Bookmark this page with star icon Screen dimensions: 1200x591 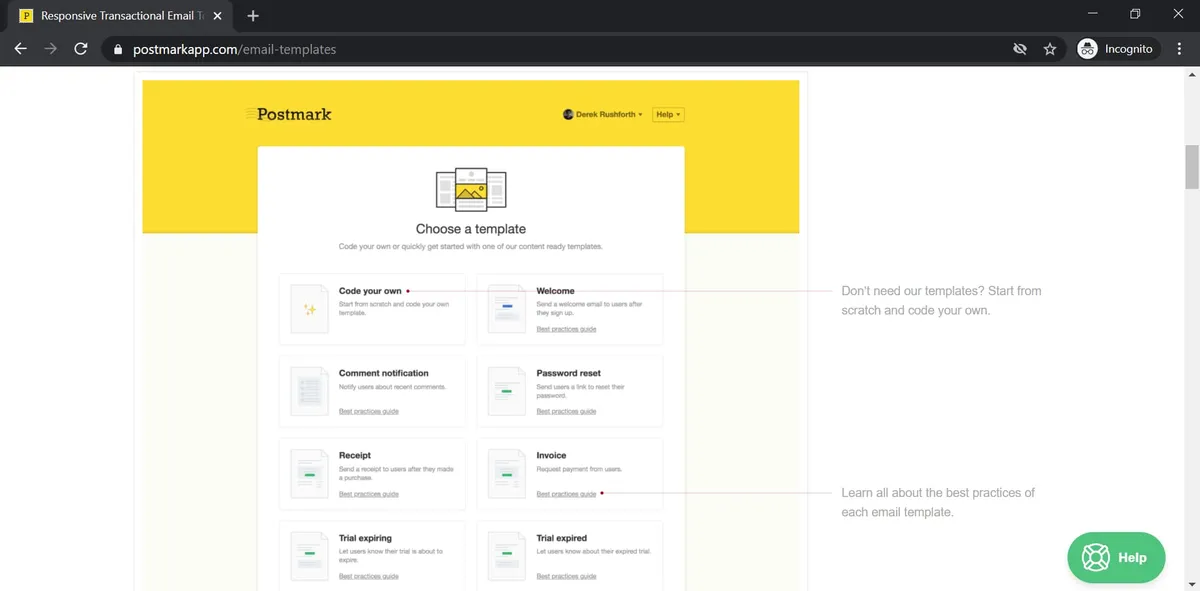coord(1050,49)
